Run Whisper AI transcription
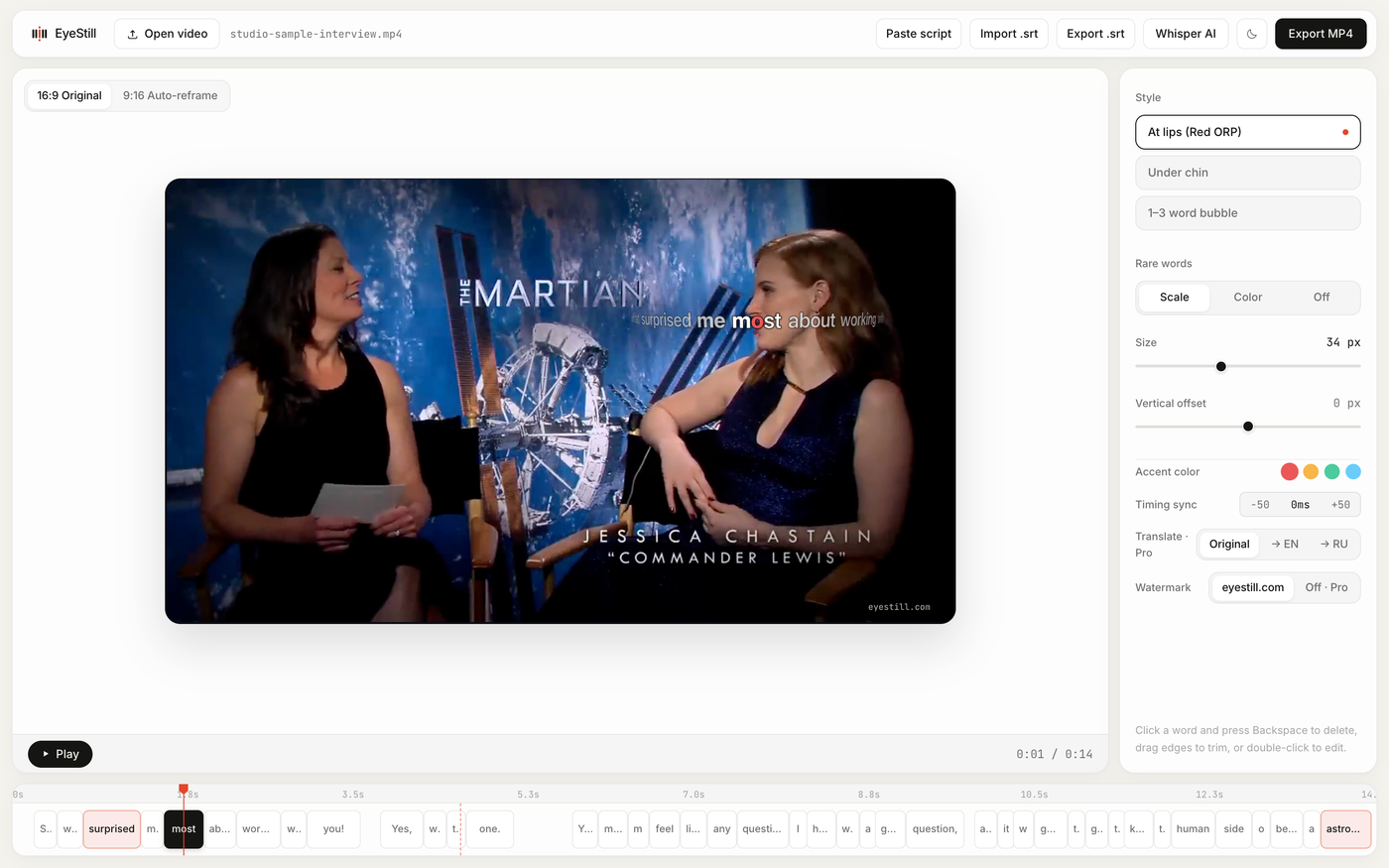This screenshot has width=1389, height=868. (1186, 34)
